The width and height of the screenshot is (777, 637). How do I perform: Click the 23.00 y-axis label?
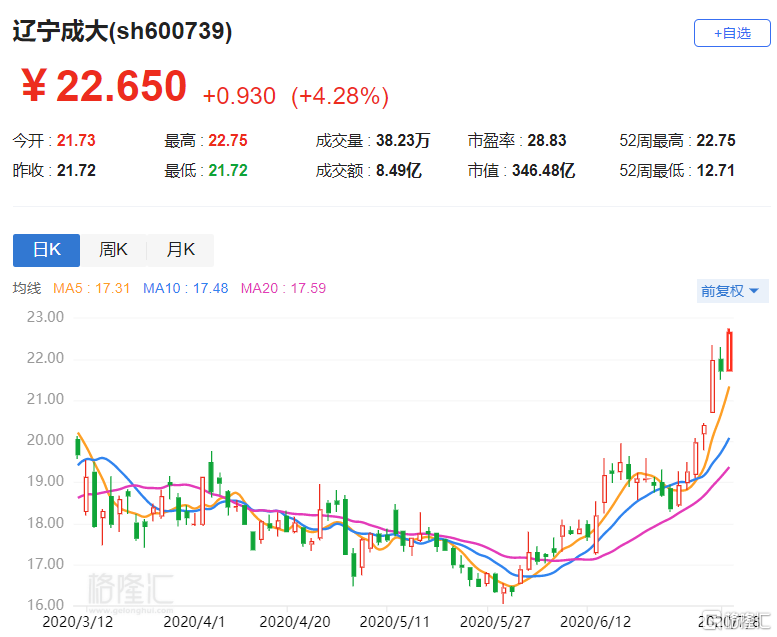coord(45,317)
